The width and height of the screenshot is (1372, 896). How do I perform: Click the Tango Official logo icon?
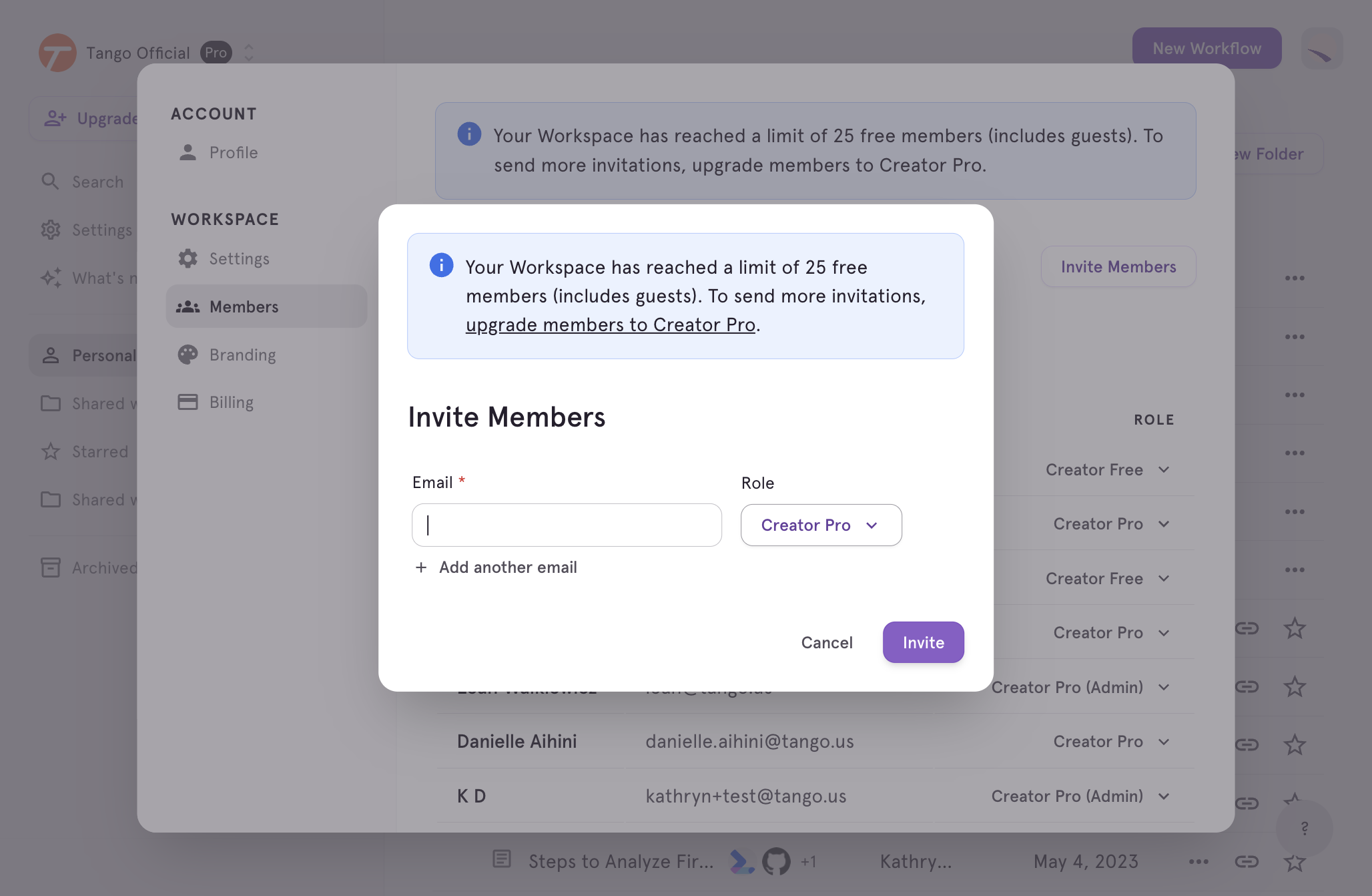tap(57, 52)
